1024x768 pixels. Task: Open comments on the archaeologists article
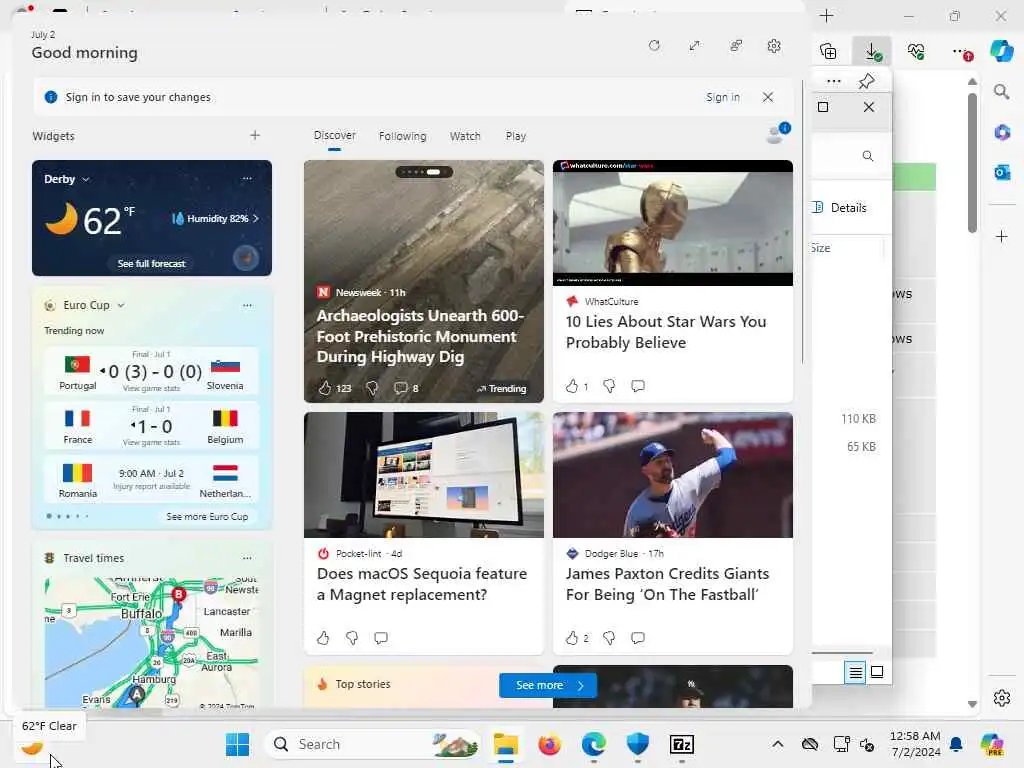click(400, 388)
